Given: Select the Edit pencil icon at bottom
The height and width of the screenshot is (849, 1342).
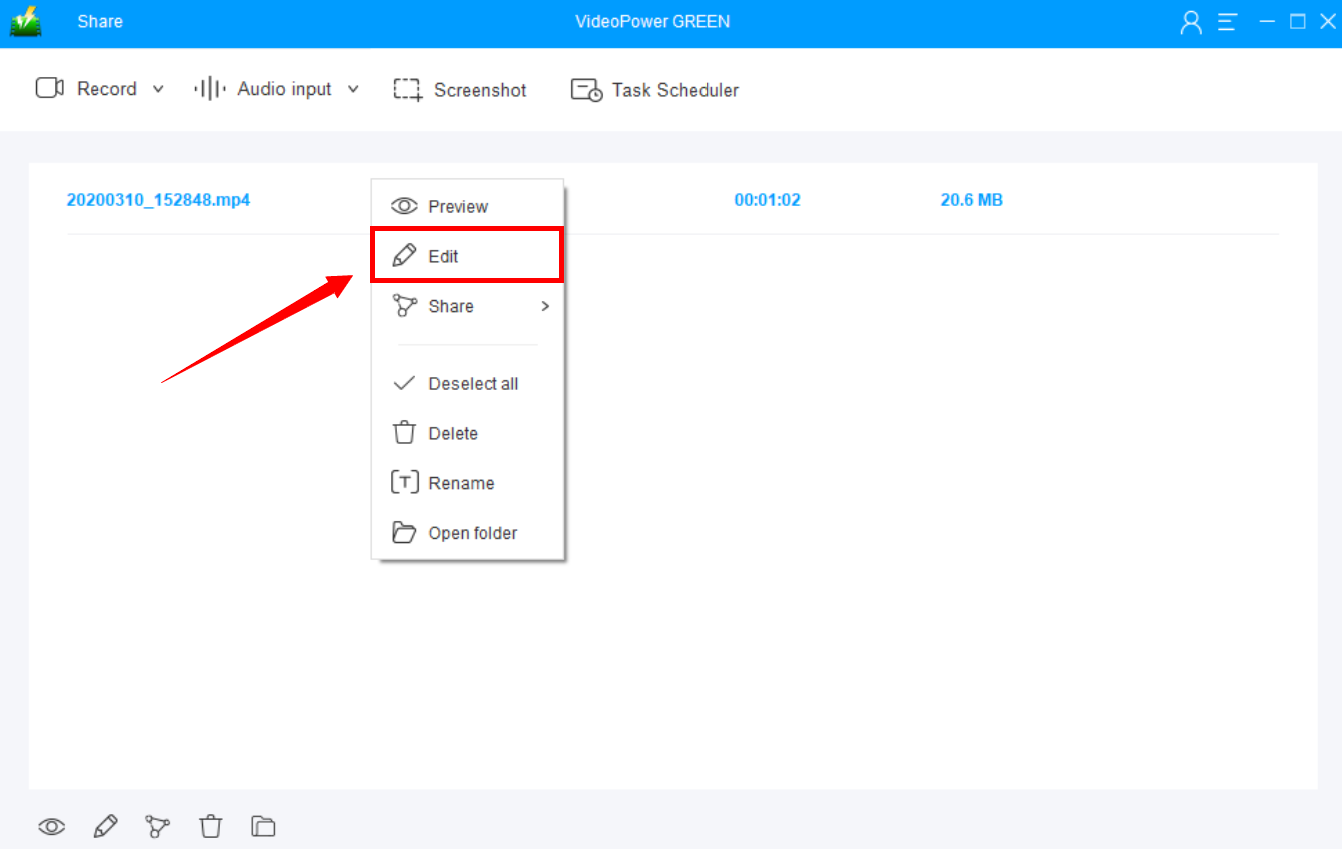Looking at the screenshot, I should [x=105, y=826].
